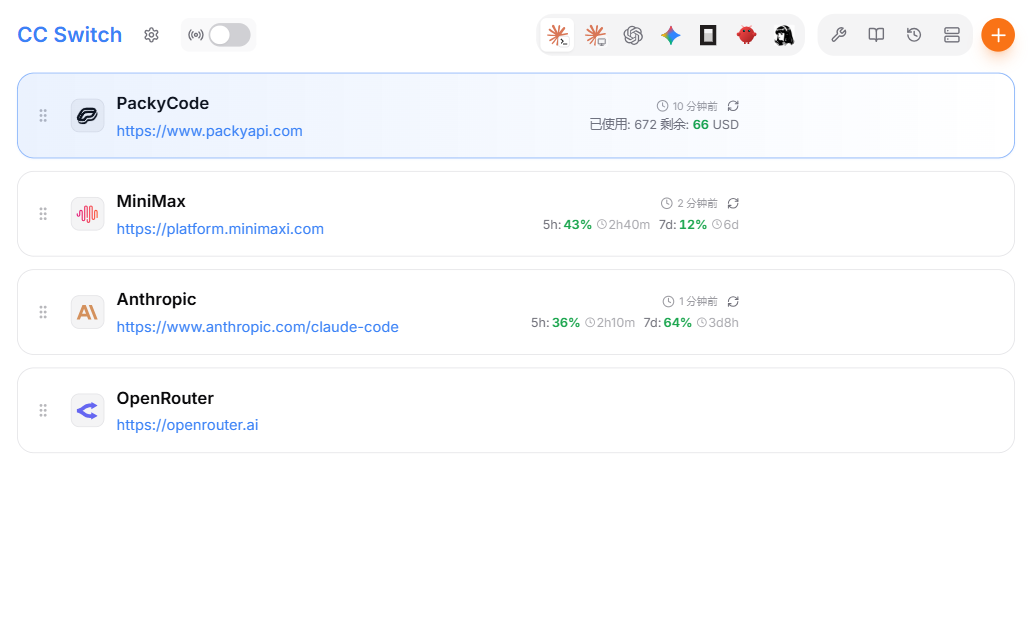Viewport: 1028px width, 623px height.
Task: Click the MiniMax drag handle
Action: click(x=43, y=214)
